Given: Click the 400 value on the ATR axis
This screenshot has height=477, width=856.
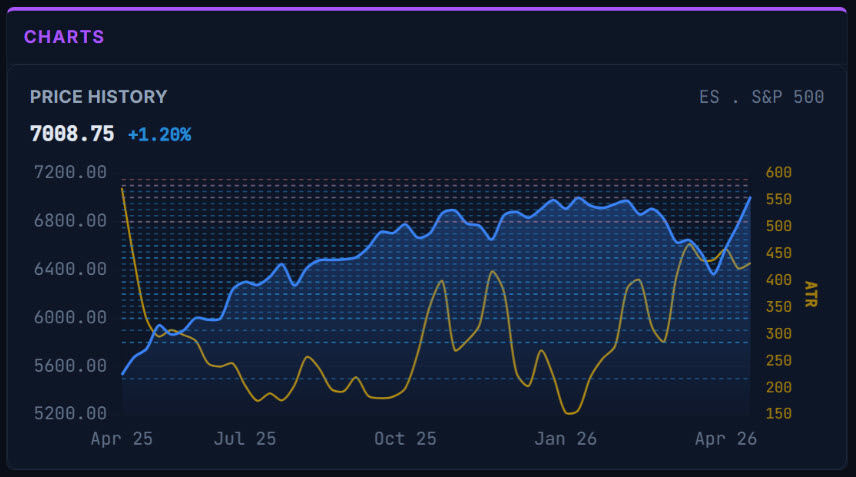Looking at the screenshot, I should click(x=779, y=280).
